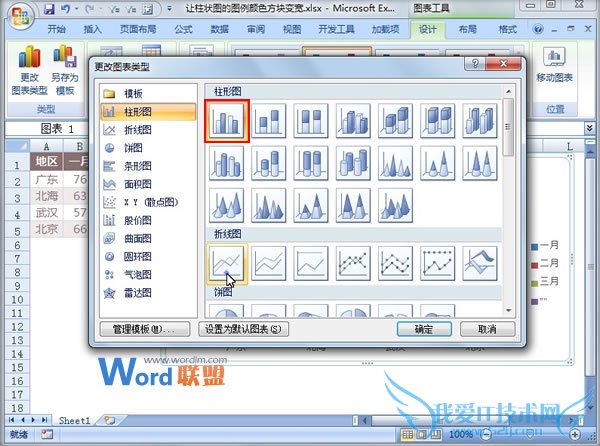This screenshot has width=600, height=446.
Task: Select the 曲面图 surface category
Action: point(148,239)
